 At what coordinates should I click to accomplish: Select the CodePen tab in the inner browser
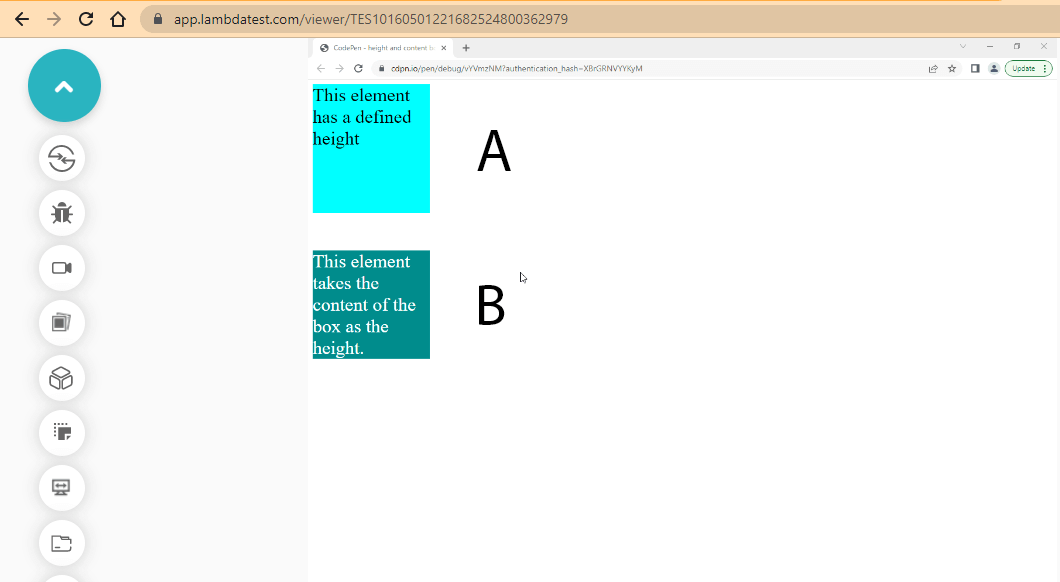383,48
